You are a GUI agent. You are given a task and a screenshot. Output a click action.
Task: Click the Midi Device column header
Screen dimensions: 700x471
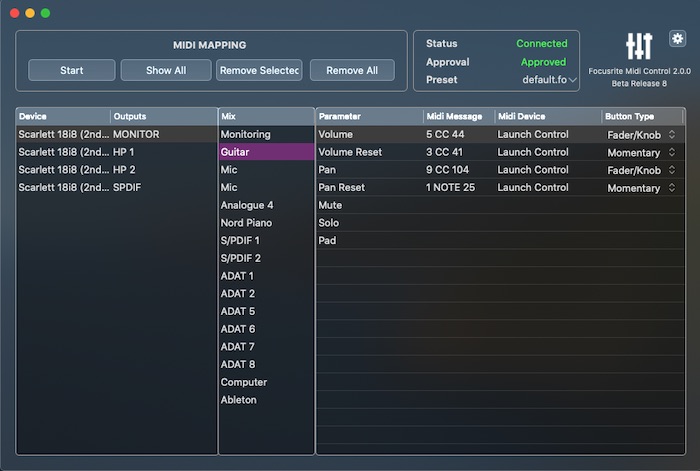(x=548, y=116)
